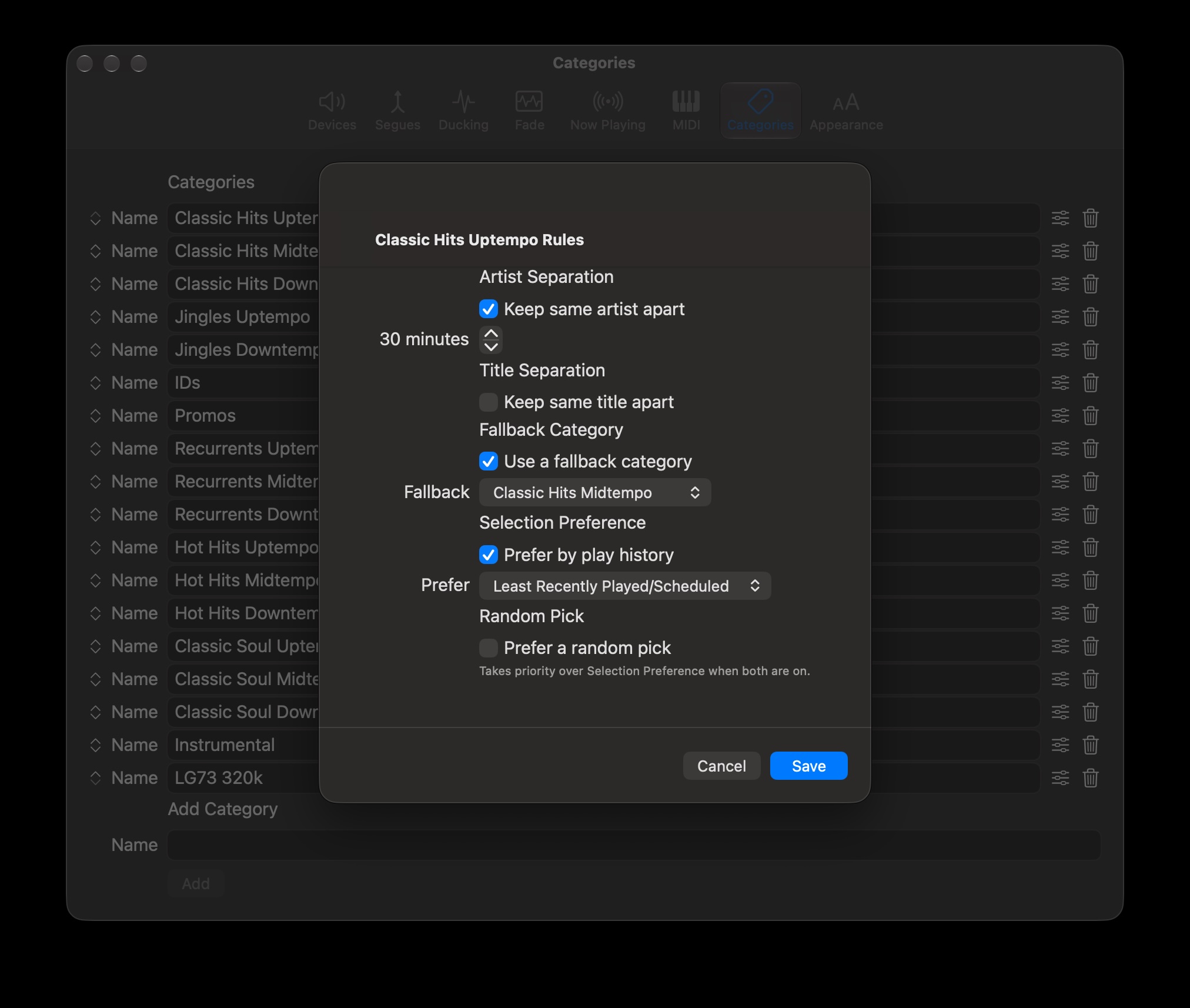The image size is (1190, 1008).
Task: Toggle Prefer by play history checkbox
Action: point(489,555)
